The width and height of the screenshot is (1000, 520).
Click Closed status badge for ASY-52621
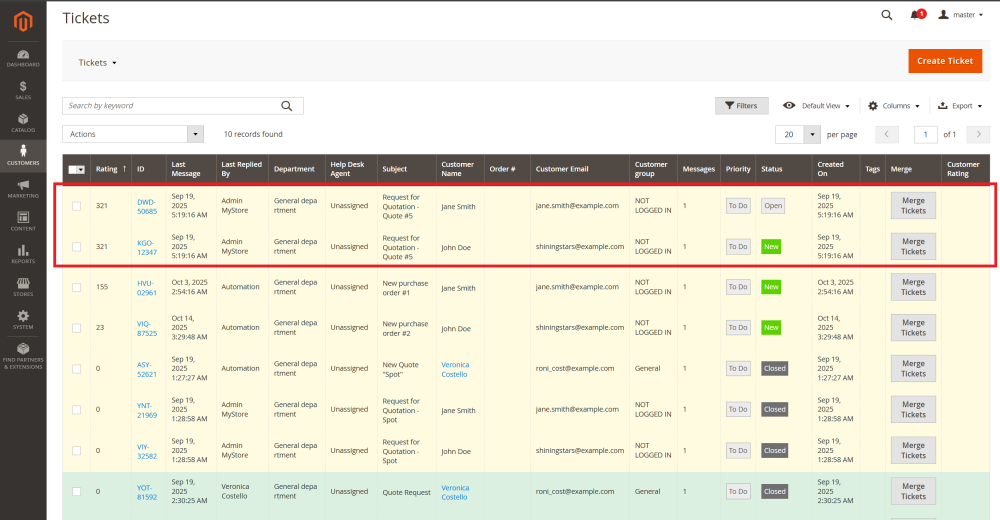click(775, 369)
